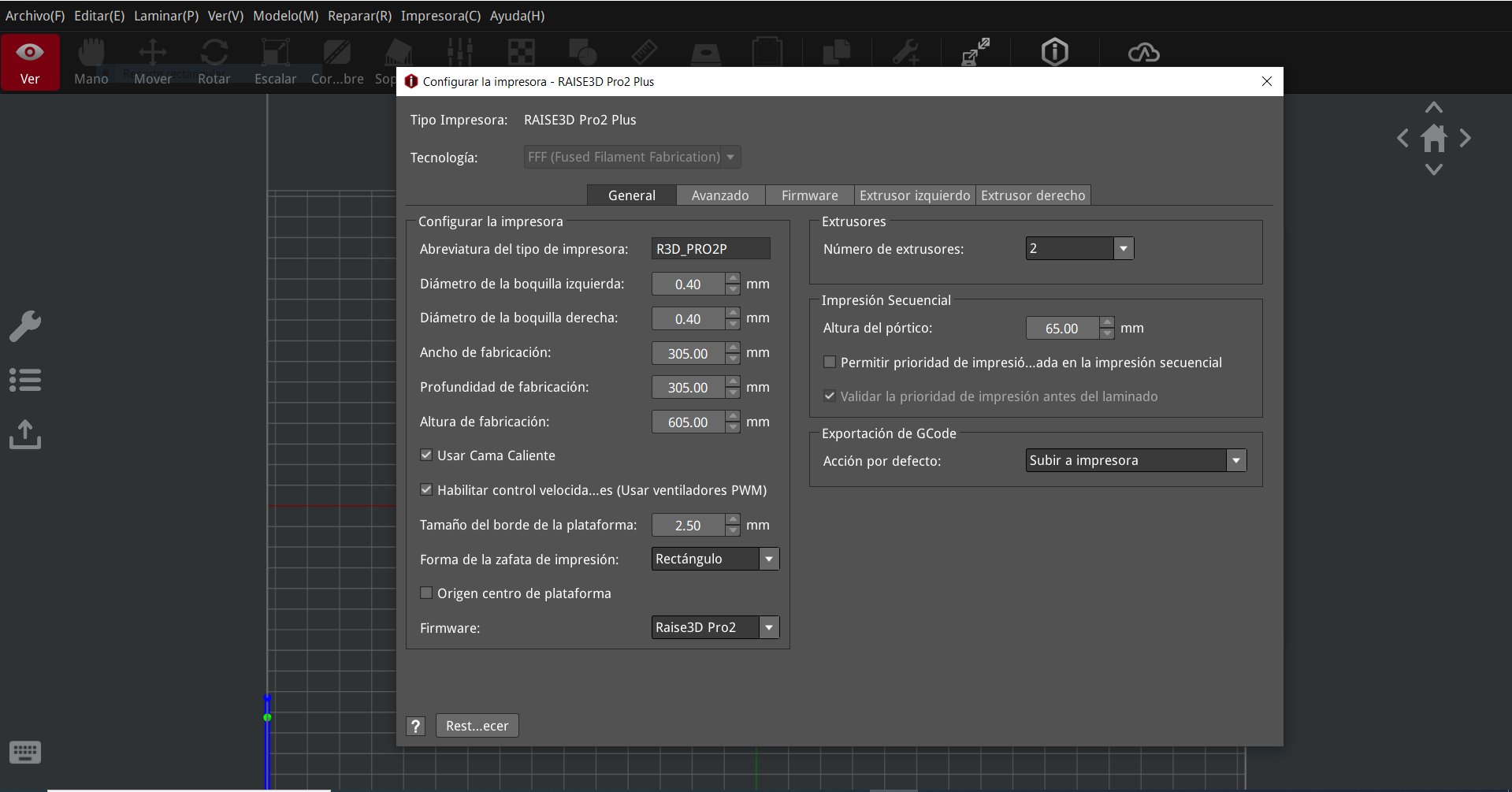Close the Configurar la impresora dialog
Viewport: 1512px width, 792px height.
(1267, 81)
